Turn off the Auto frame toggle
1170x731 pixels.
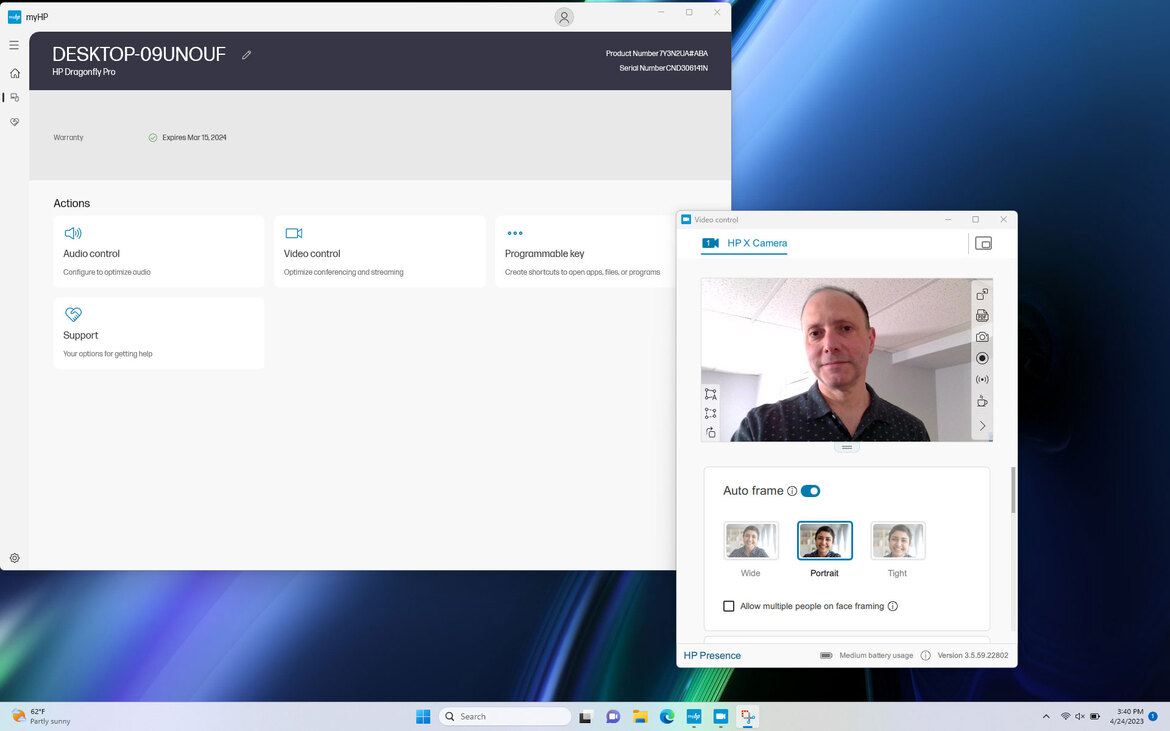(810, 491)
